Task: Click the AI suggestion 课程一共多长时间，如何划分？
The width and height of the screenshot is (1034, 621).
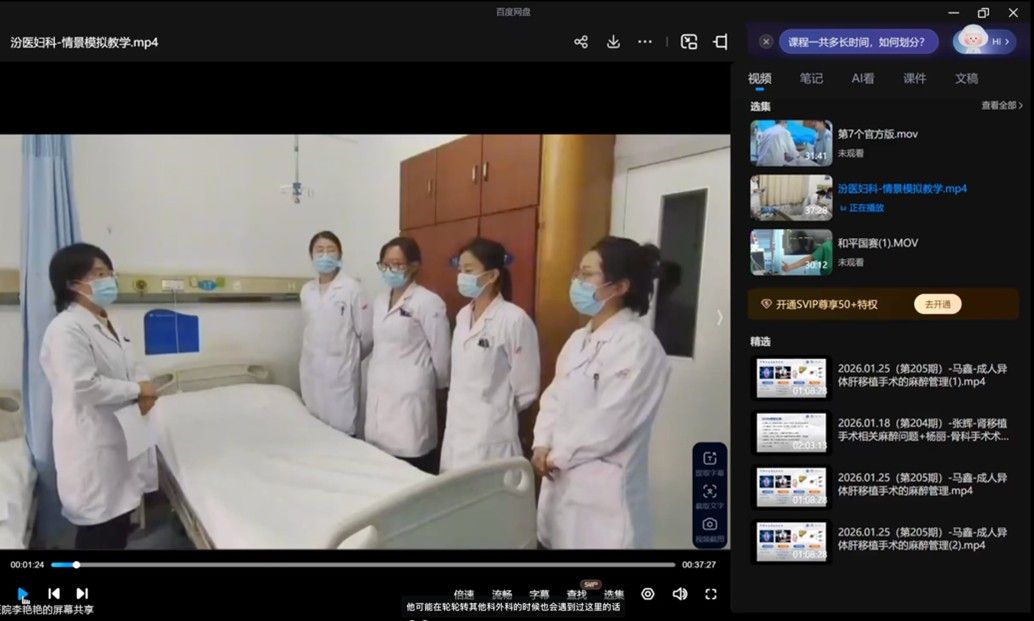Action: [x=858, y=42]
